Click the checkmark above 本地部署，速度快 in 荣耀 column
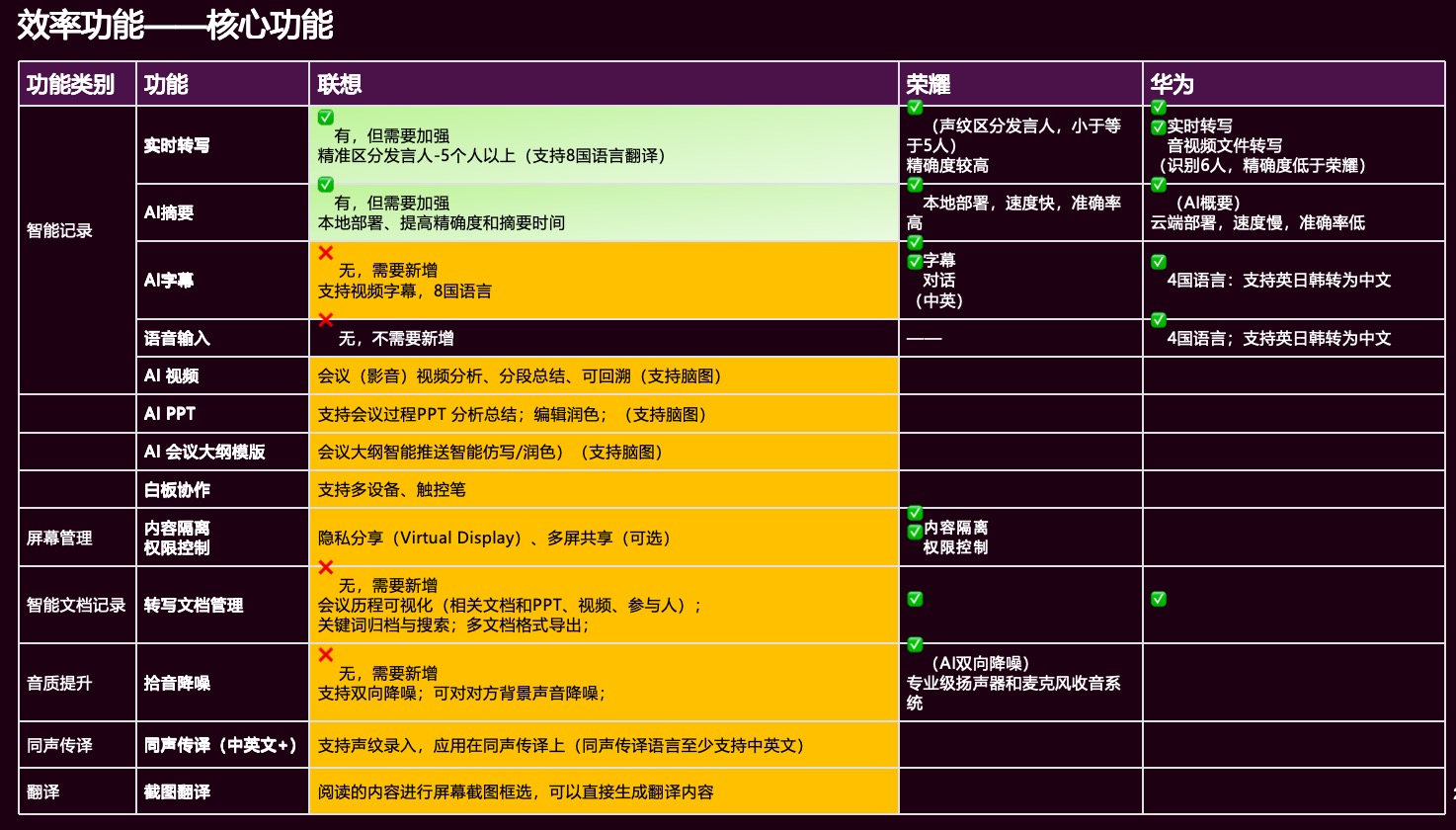Image resolution: width=1456 pixels, height=830 pixels. [x=915, y=184]
